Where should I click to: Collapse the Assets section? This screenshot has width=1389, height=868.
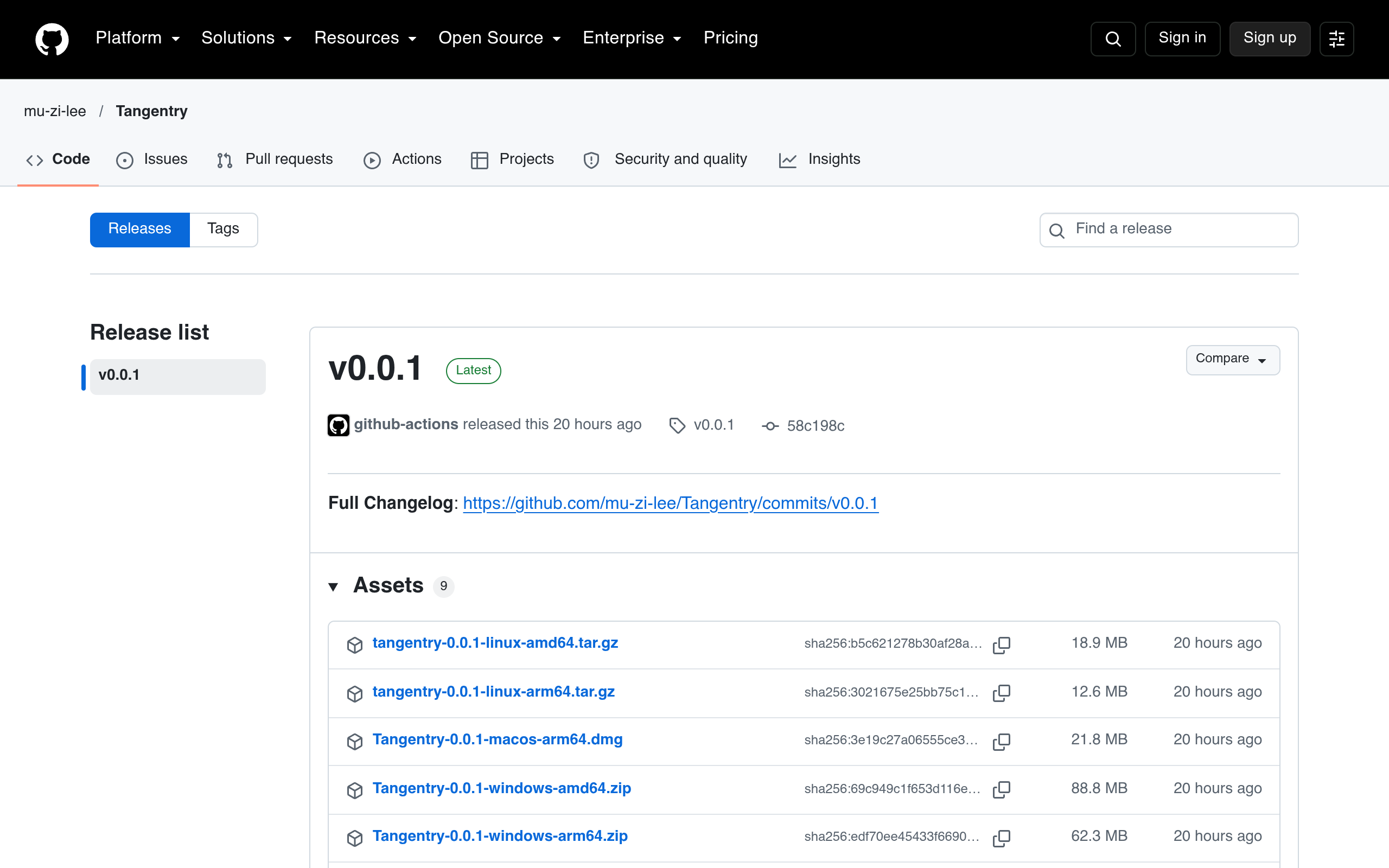(333, 586)
